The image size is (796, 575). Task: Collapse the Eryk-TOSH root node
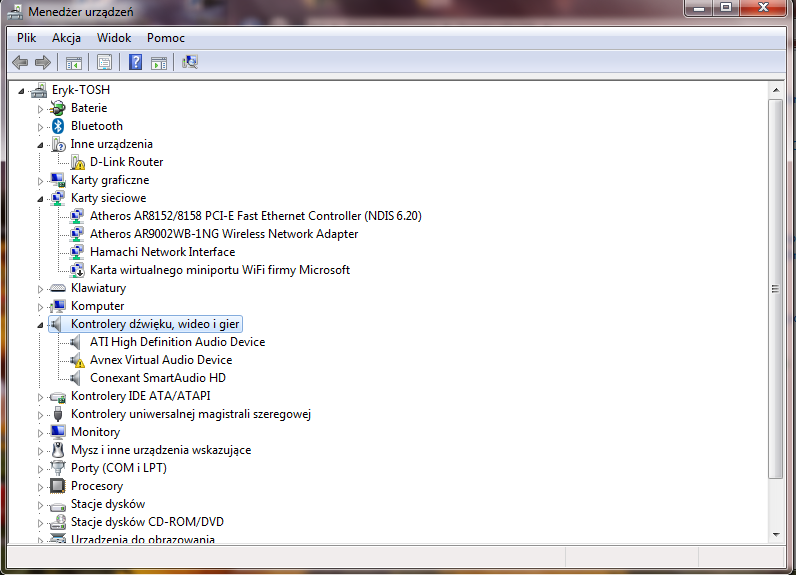pyautogui.click(x=21, y=91)
